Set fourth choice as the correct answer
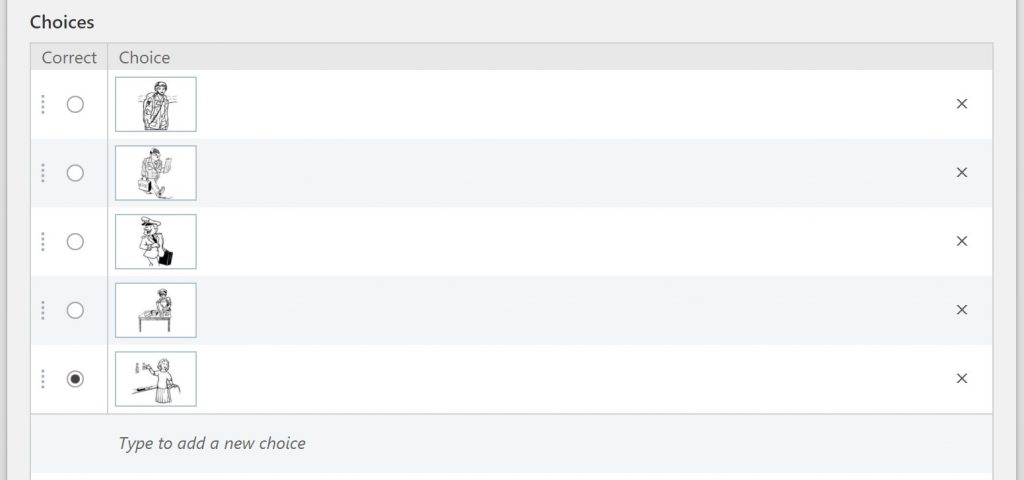Screen dimensions: 1024x480 [x=75, y=310]
